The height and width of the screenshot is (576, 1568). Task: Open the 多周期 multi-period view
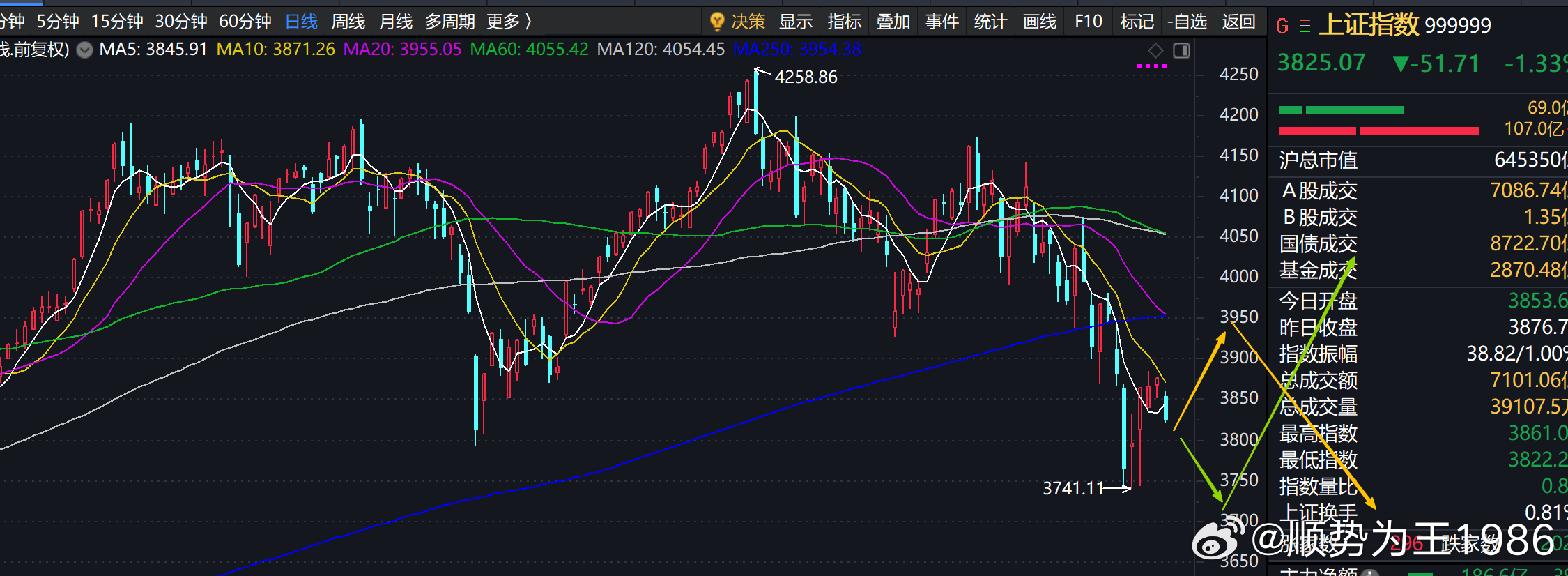coord(450,22)
